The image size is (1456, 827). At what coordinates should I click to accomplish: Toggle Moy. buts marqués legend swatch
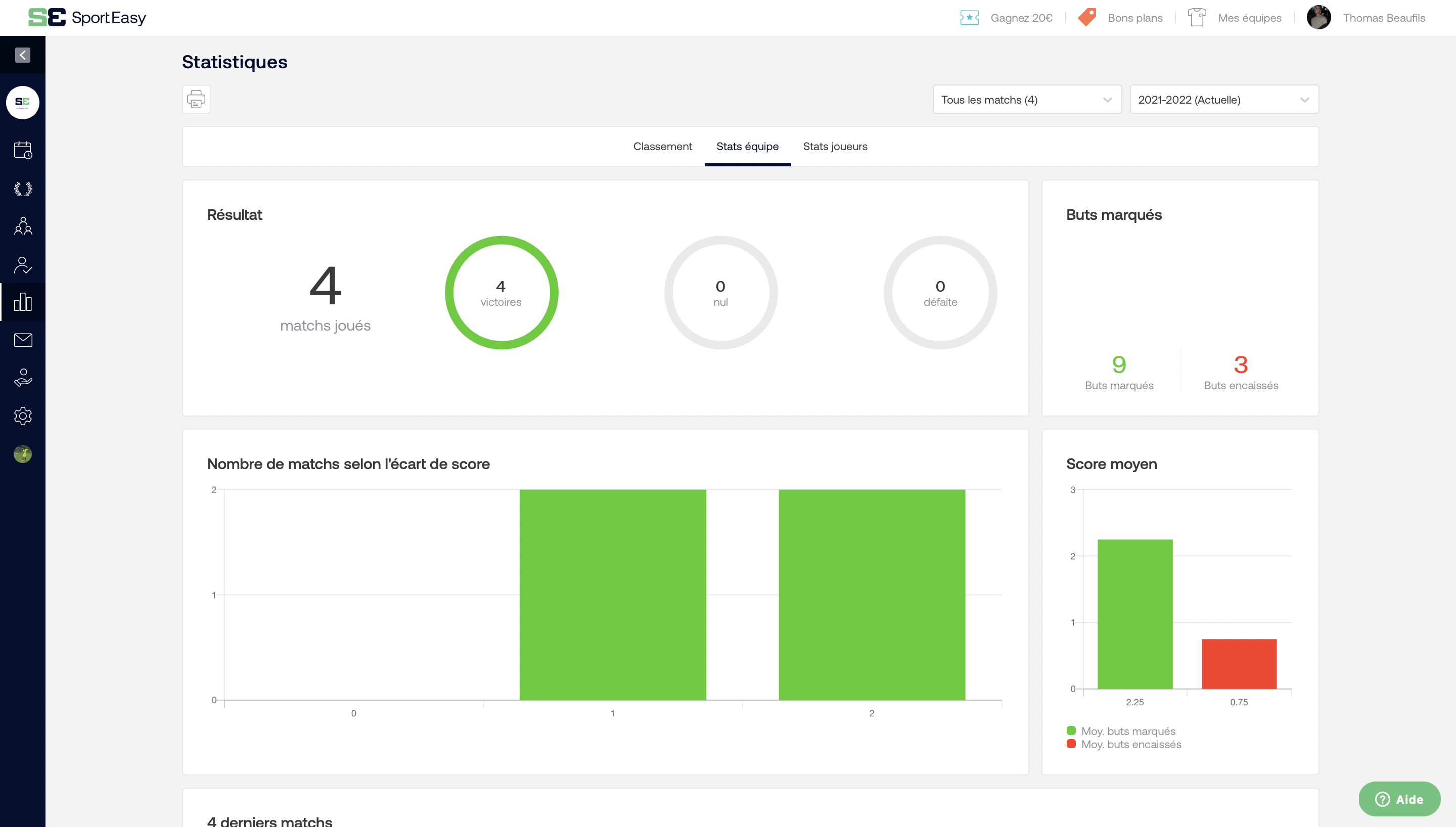1071,730
